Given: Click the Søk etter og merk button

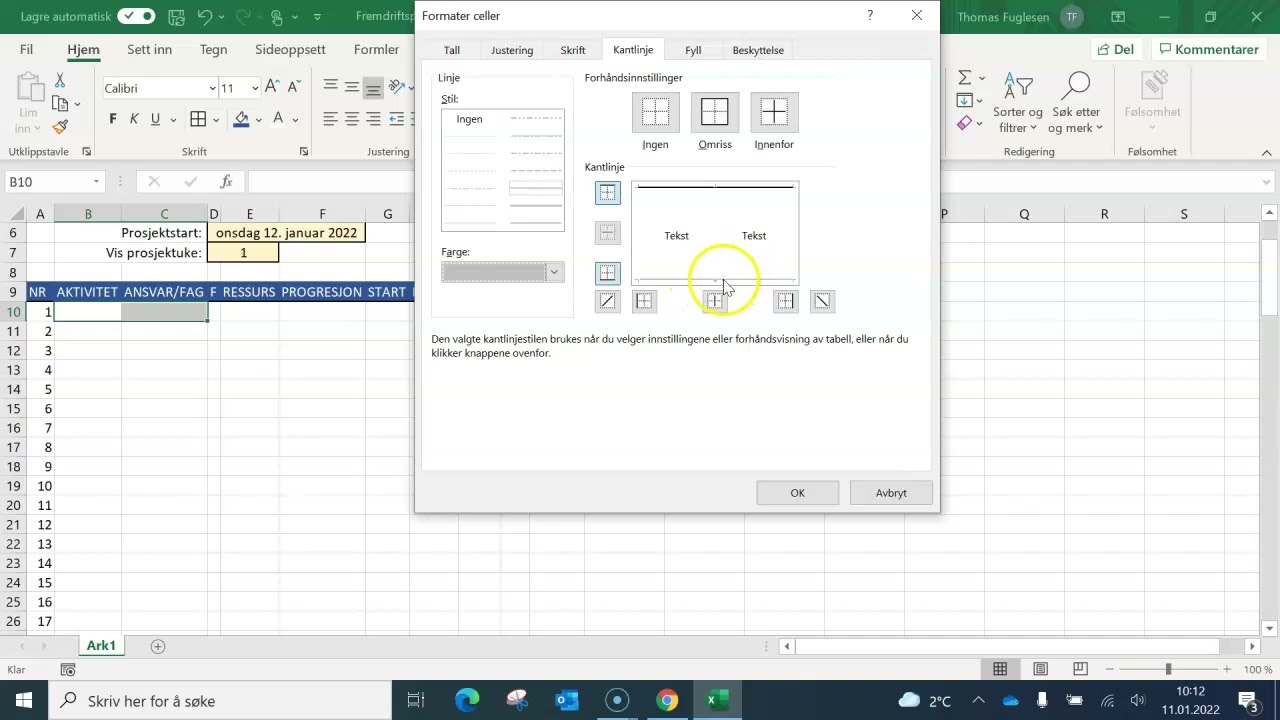Looking at the screenshot, I should [1076, 103].
